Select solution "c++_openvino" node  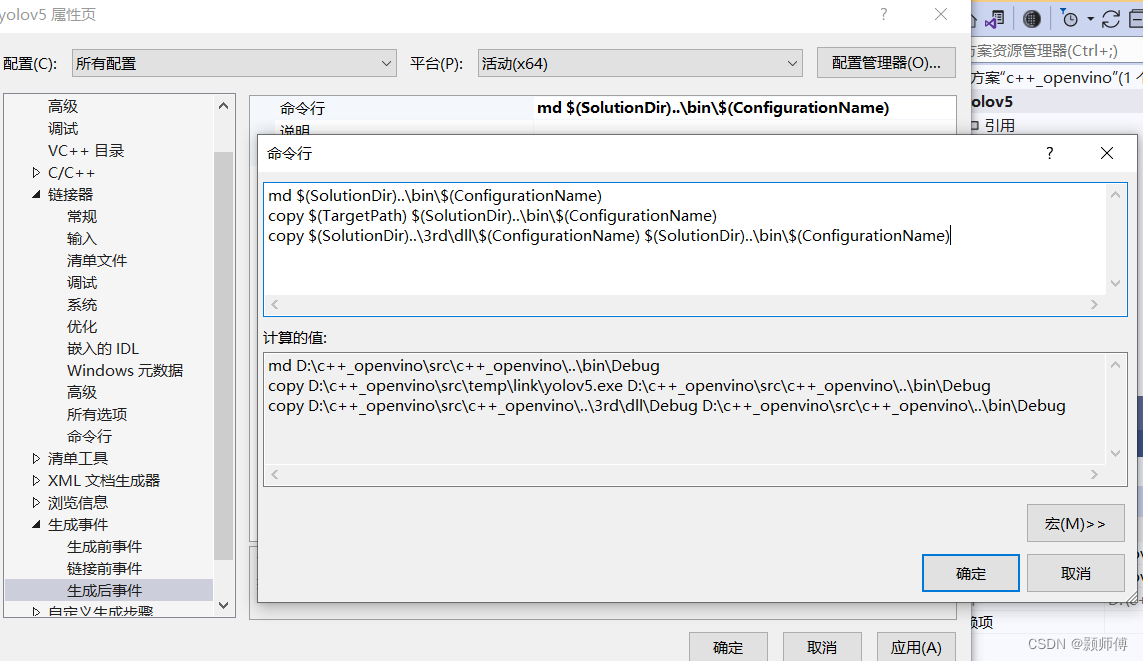click(x=1056, y=77)
